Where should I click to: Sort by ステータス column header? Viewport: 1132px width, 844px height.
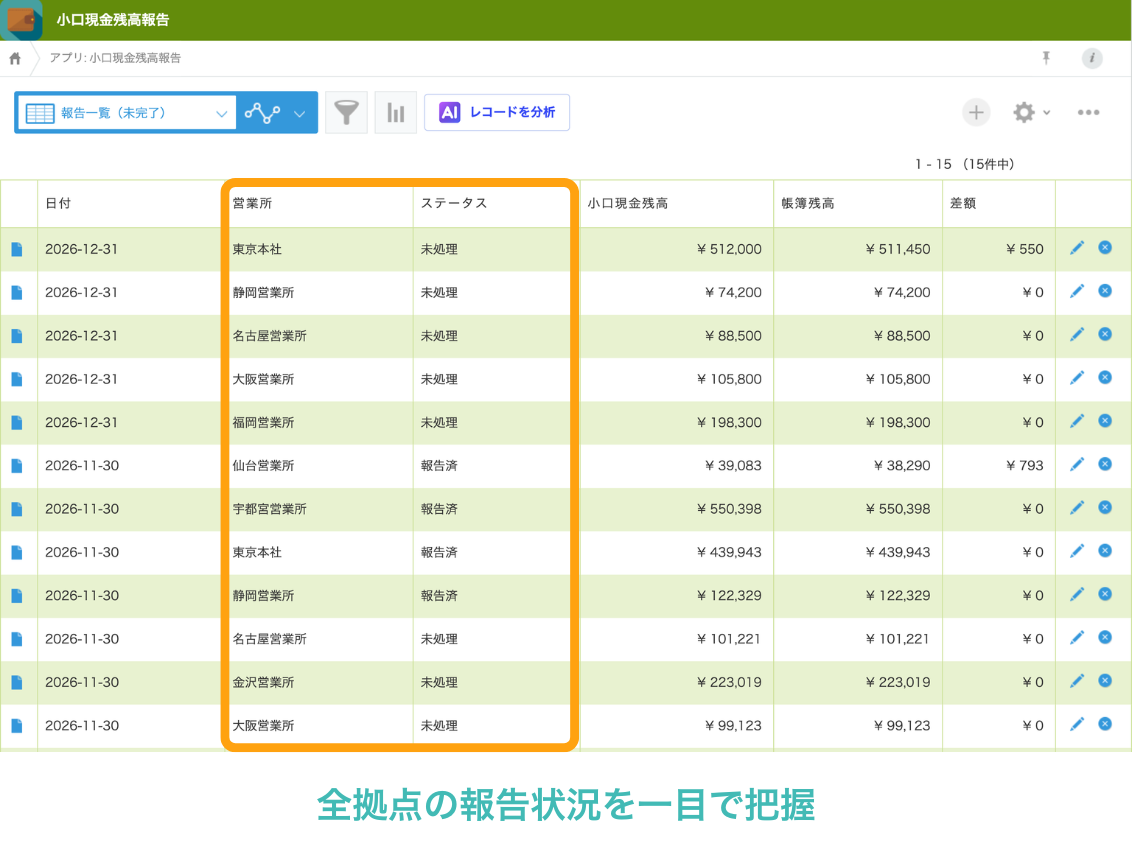tap(454, 204)
